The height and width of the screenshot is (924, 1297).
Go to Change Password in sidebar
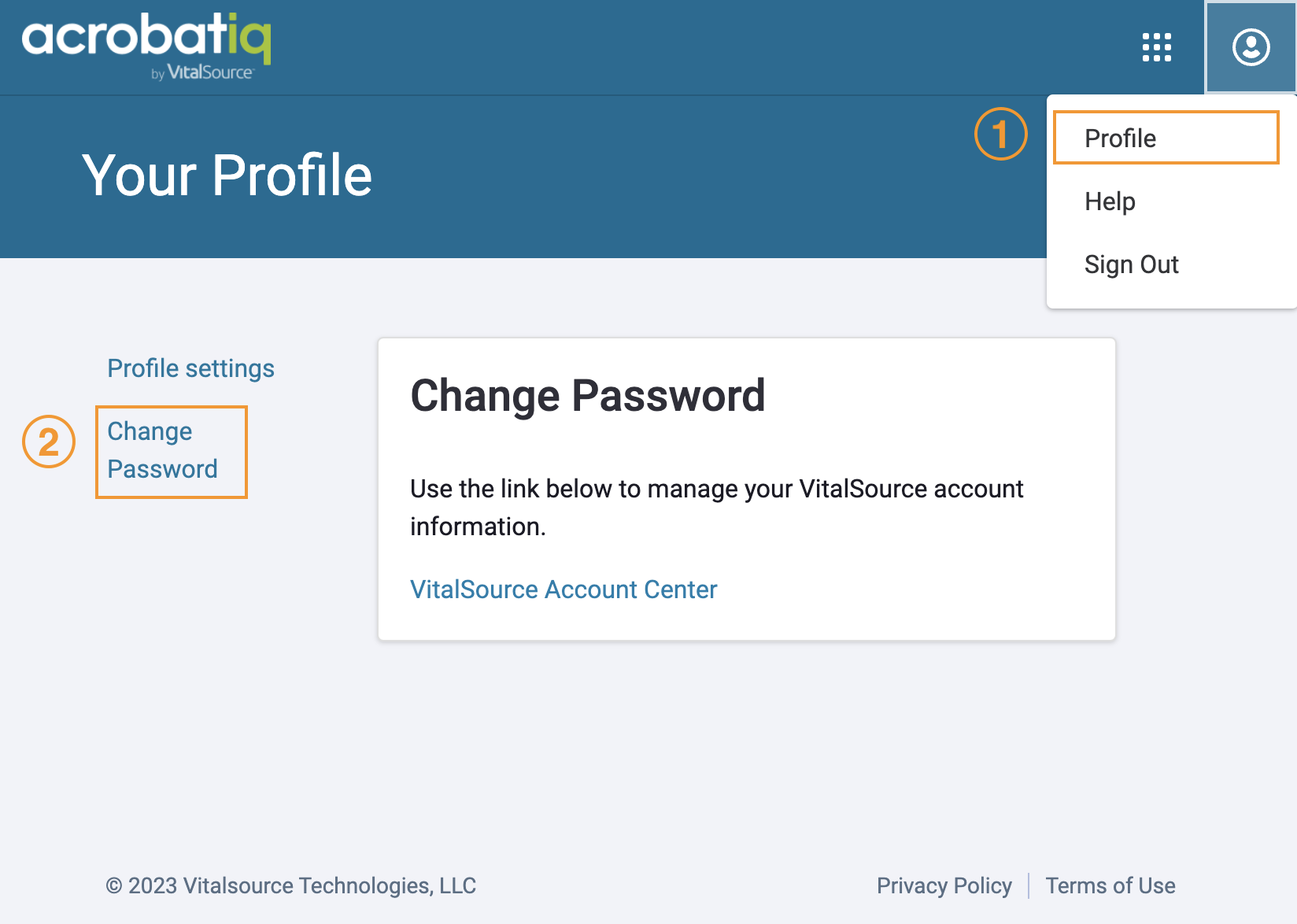[163, 450]
